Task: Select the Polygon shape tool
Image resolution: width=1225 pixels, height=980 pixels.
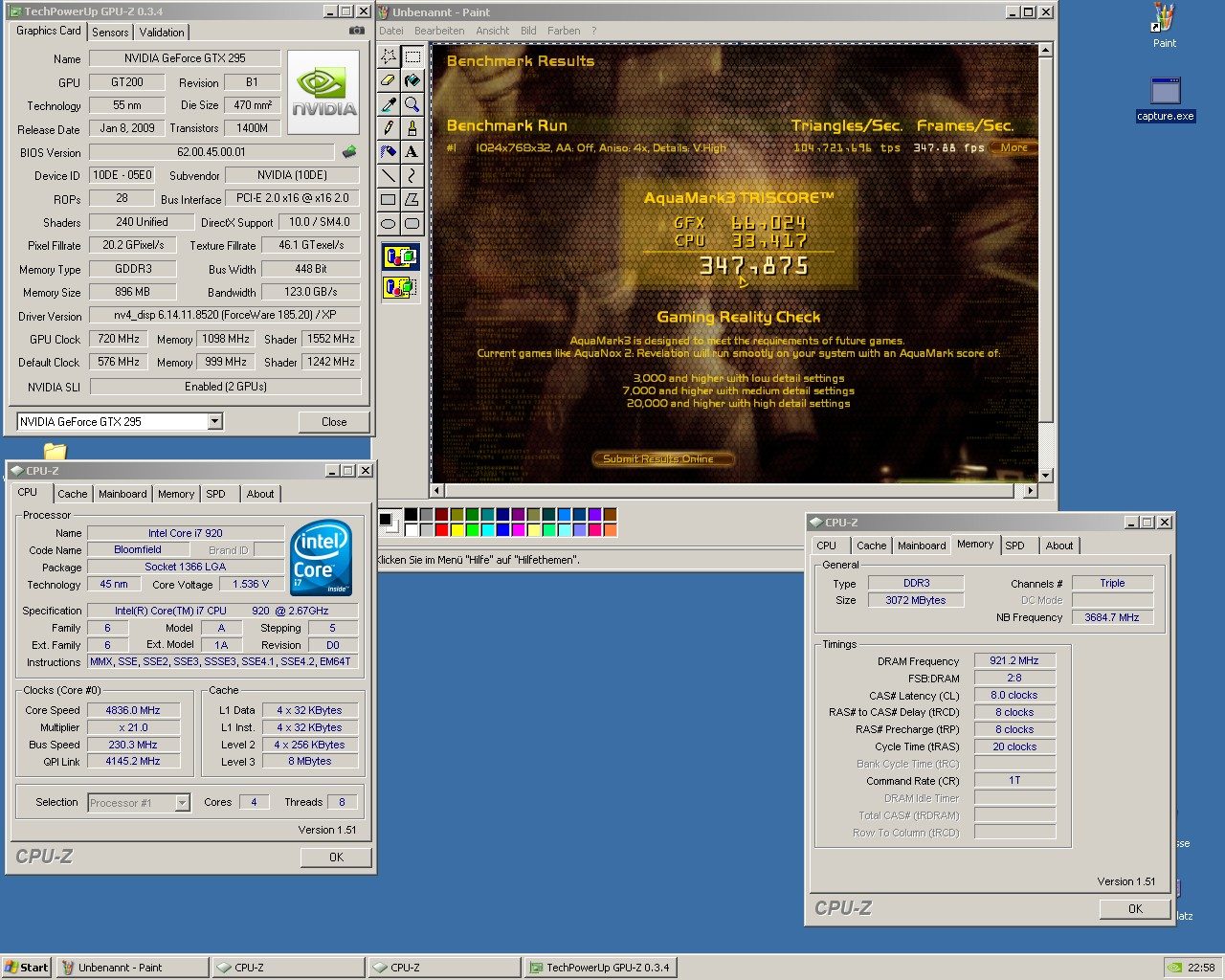Action: click(412, 199)
